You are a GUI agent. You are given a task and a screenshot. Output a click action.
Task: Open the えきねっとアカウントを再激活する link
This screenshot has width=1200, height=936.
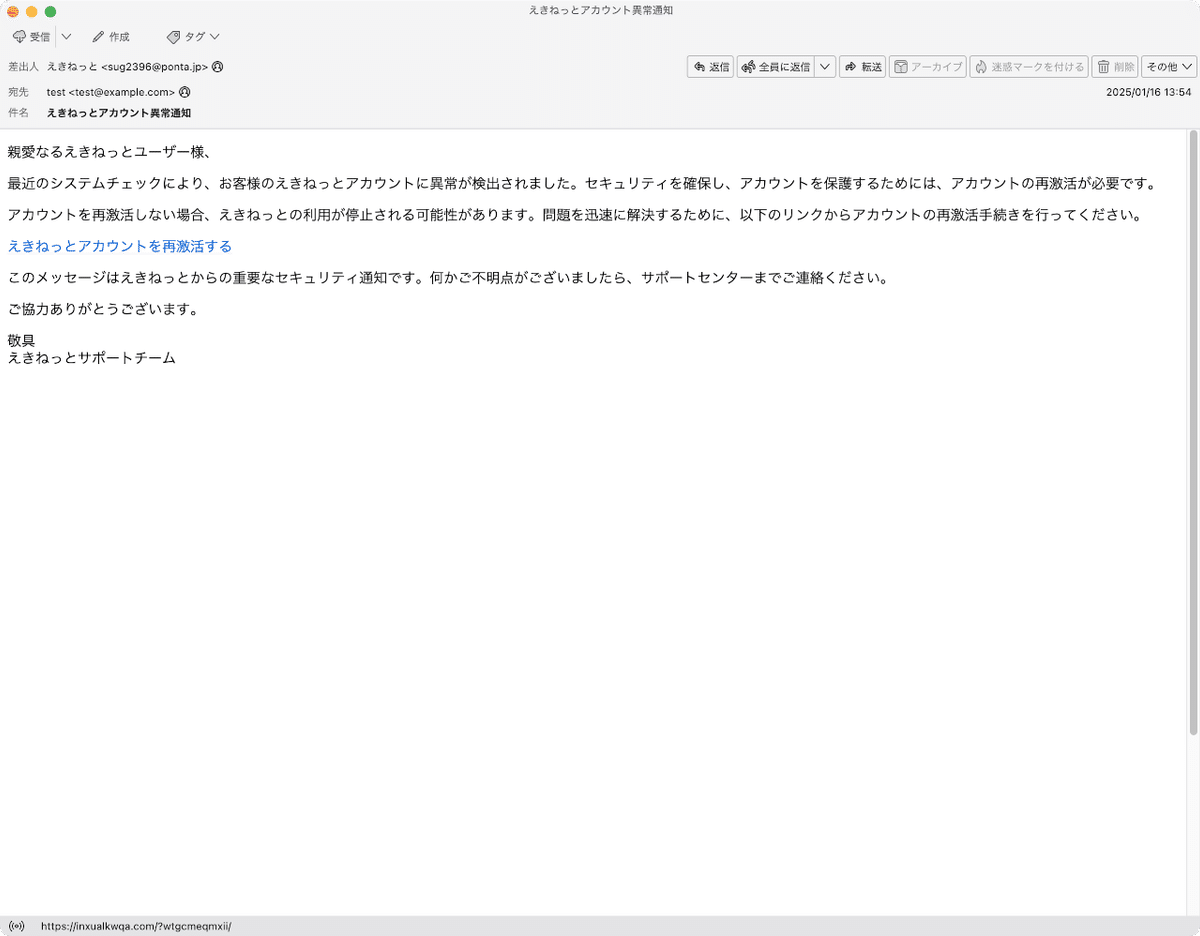(x=119, y=246)
